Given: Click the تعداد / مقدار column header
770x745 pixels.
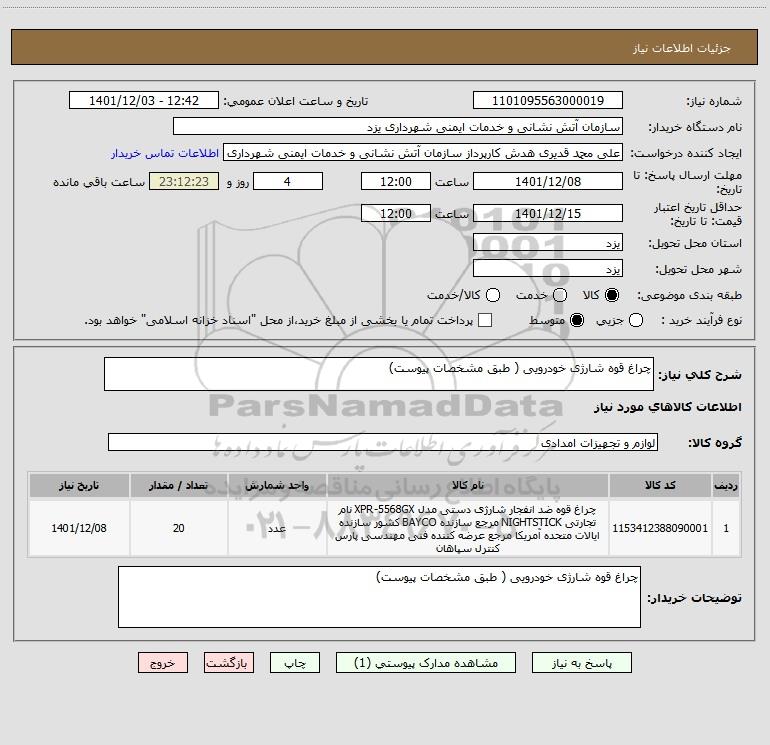Looking at the screenshot, I should pyautogui.click(x=178, y=485).
